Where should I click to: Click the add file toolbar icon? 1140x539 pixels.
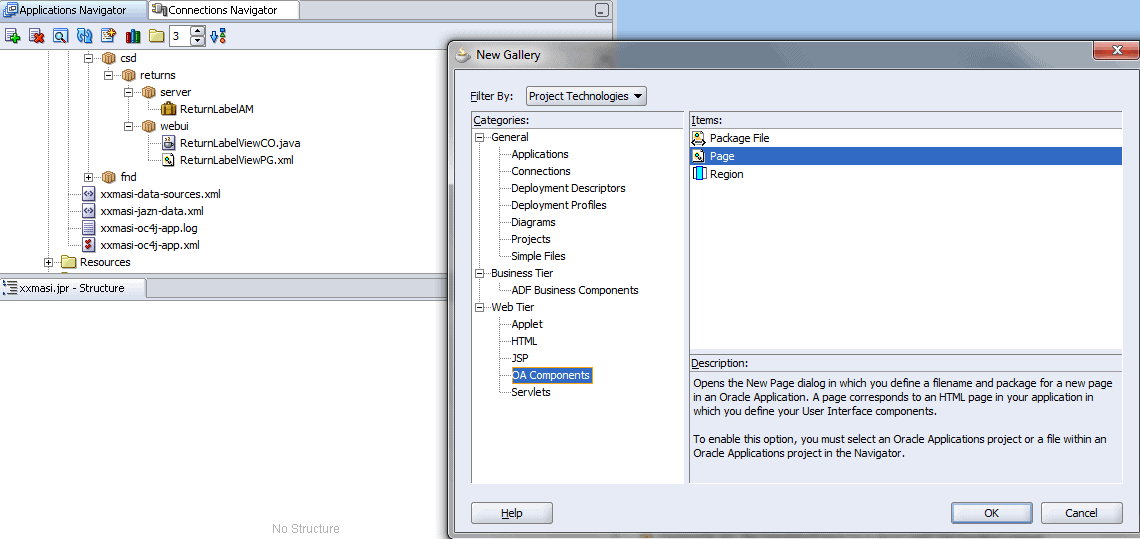[12, 36]
